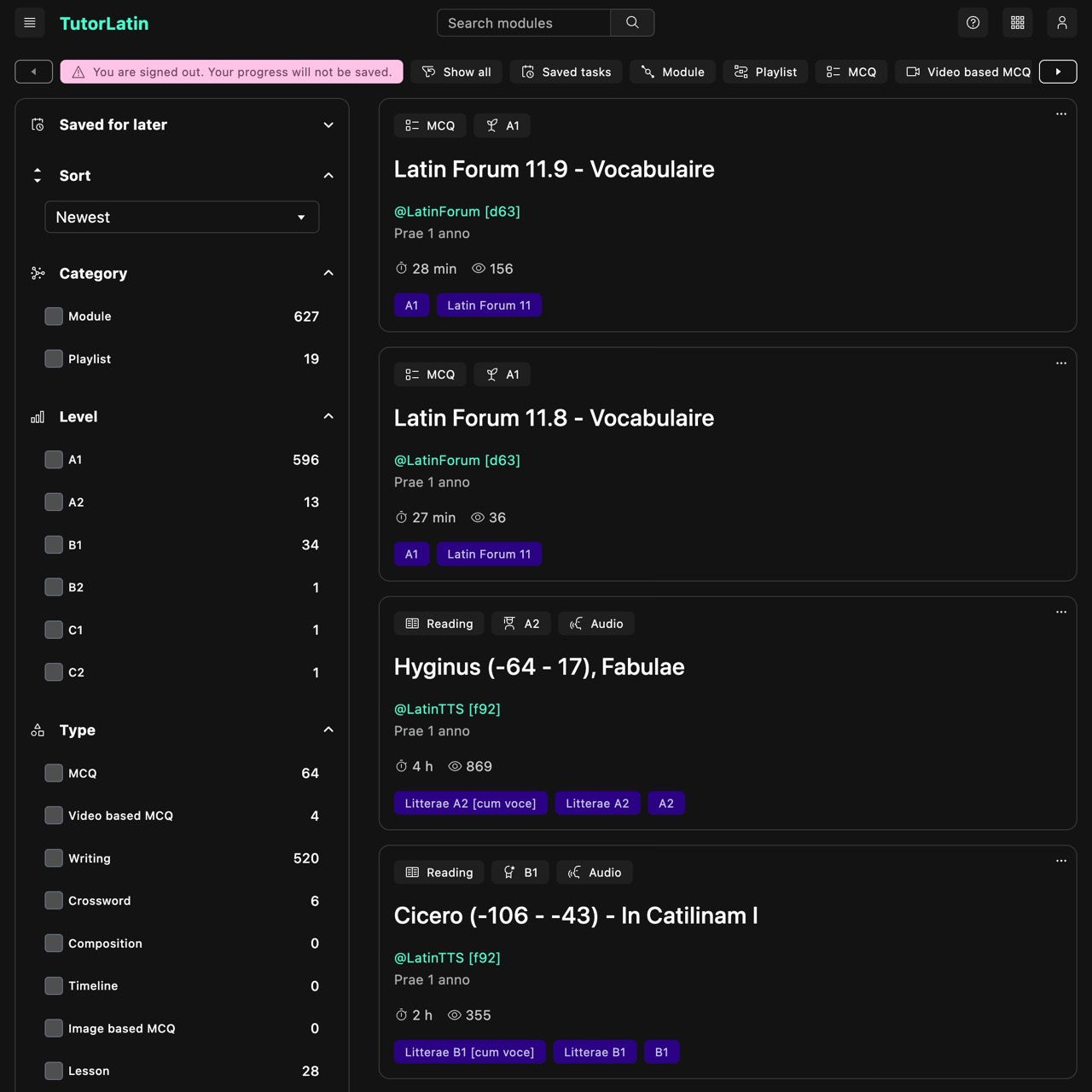Check the Module category checkbox
The image size is (1092, 1092).
point(54,317)
